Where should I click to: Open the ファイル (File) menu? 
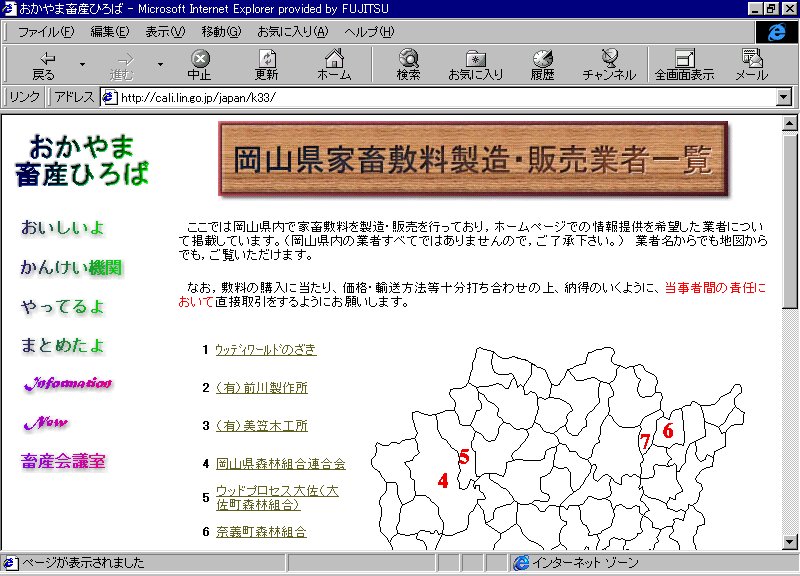(x=45, y=32)
